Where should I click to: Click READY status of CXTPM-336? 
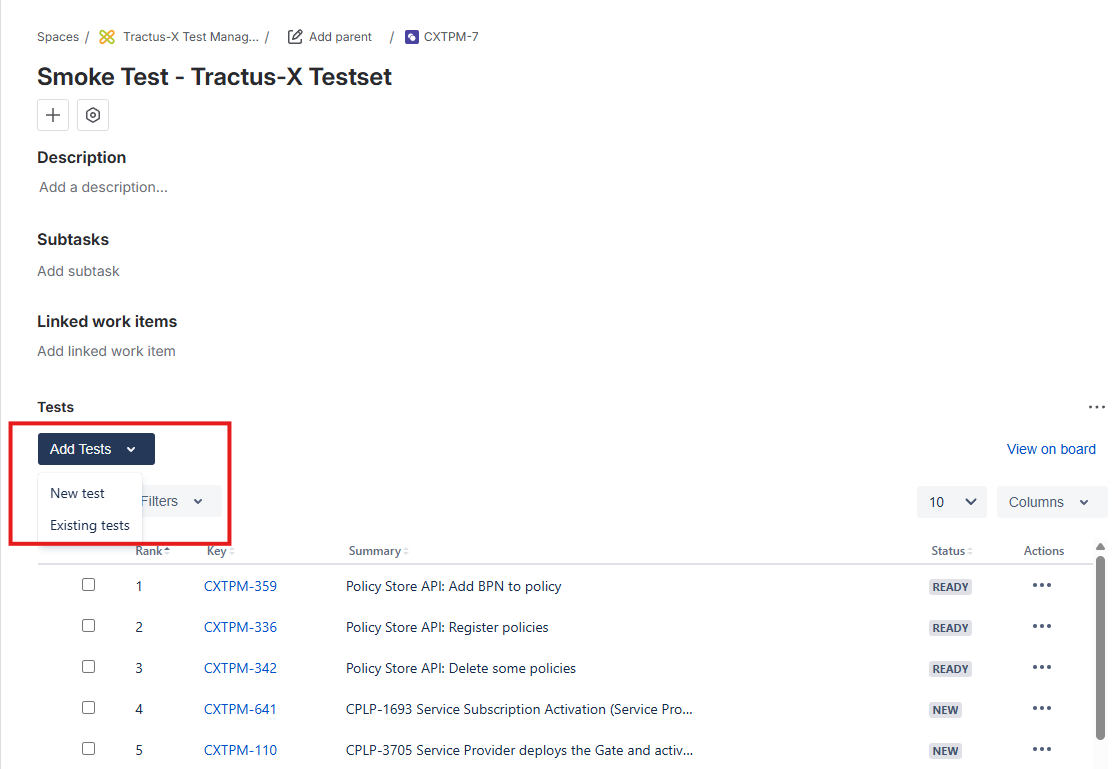click(x=950, y=628)
